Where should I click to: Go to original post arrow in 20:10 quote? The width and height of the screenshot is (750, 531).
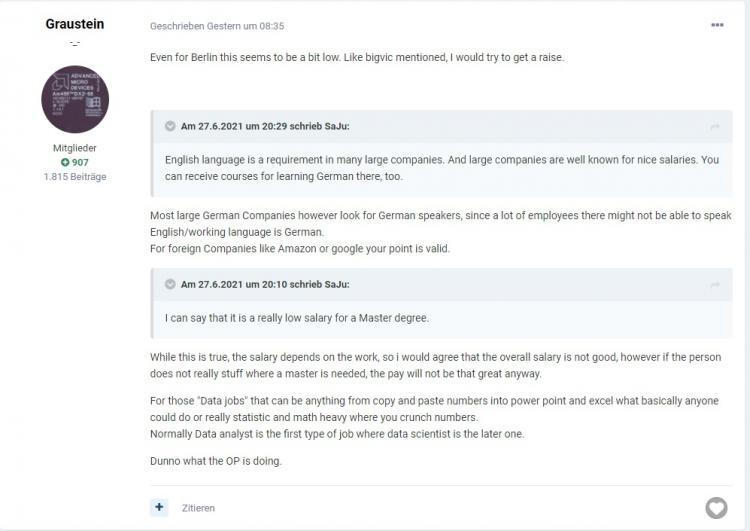click(715, 285)
